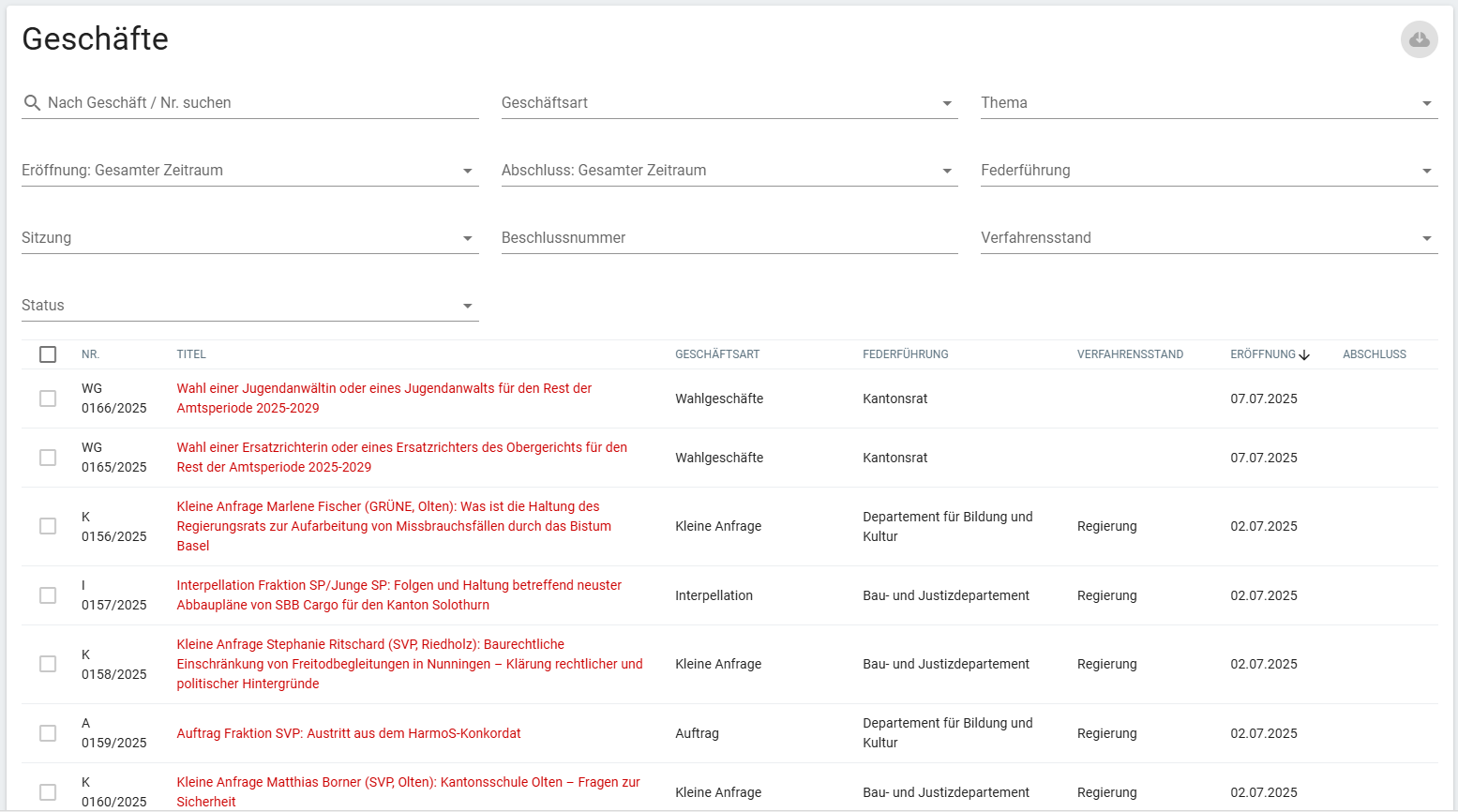
Task: Open the Federführung filter
Action: (x=1427, y=171)
